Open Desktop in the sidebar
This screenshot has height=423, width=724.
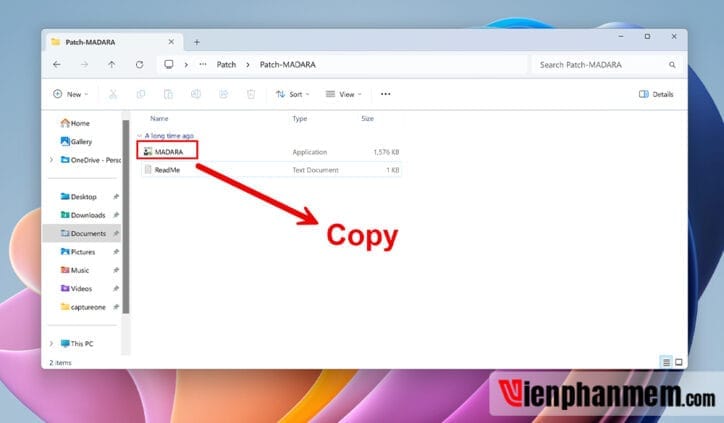pos(78,197)
